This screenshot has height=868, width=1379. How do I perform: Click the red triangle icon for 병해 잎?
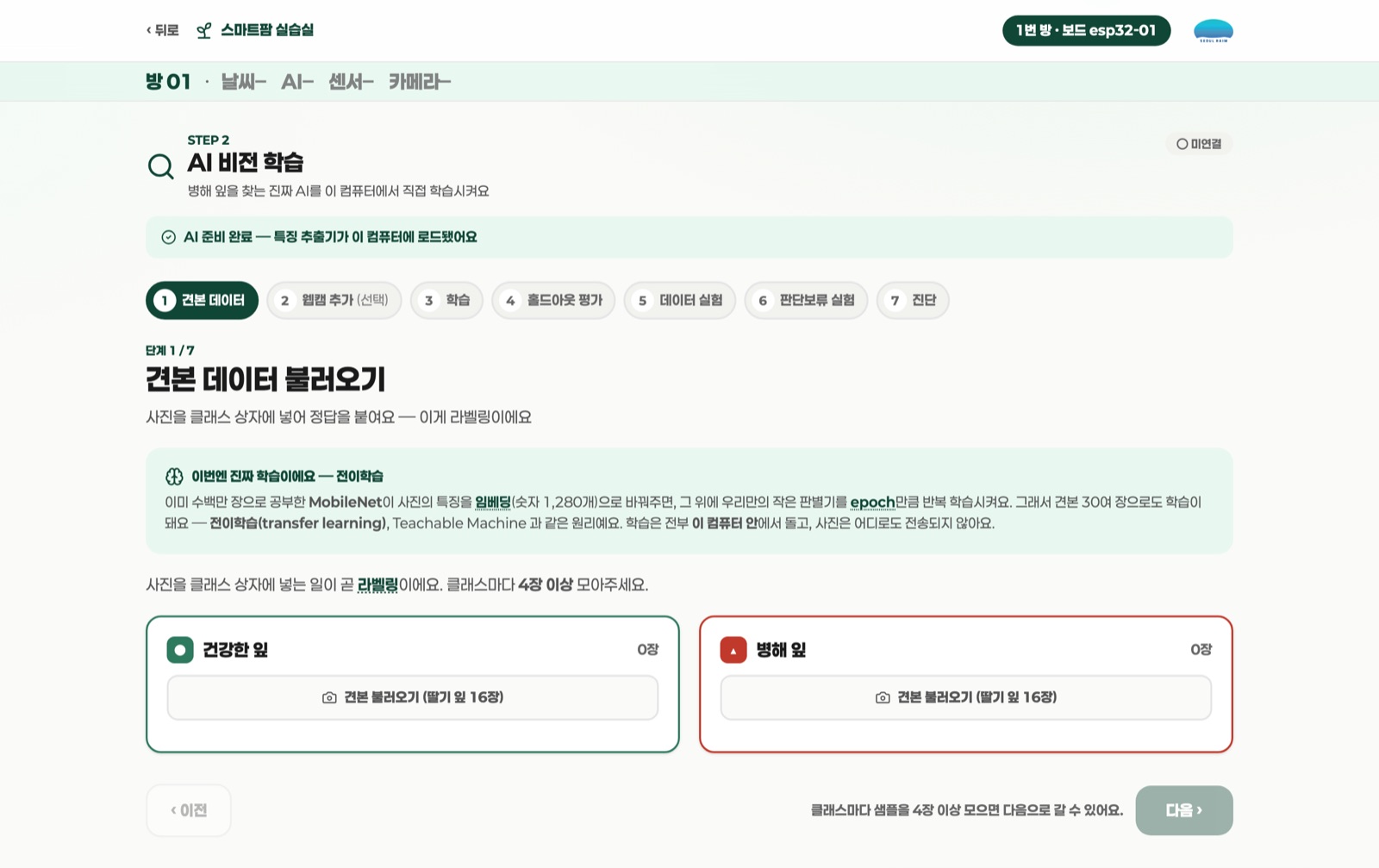[x=733, y=650]
